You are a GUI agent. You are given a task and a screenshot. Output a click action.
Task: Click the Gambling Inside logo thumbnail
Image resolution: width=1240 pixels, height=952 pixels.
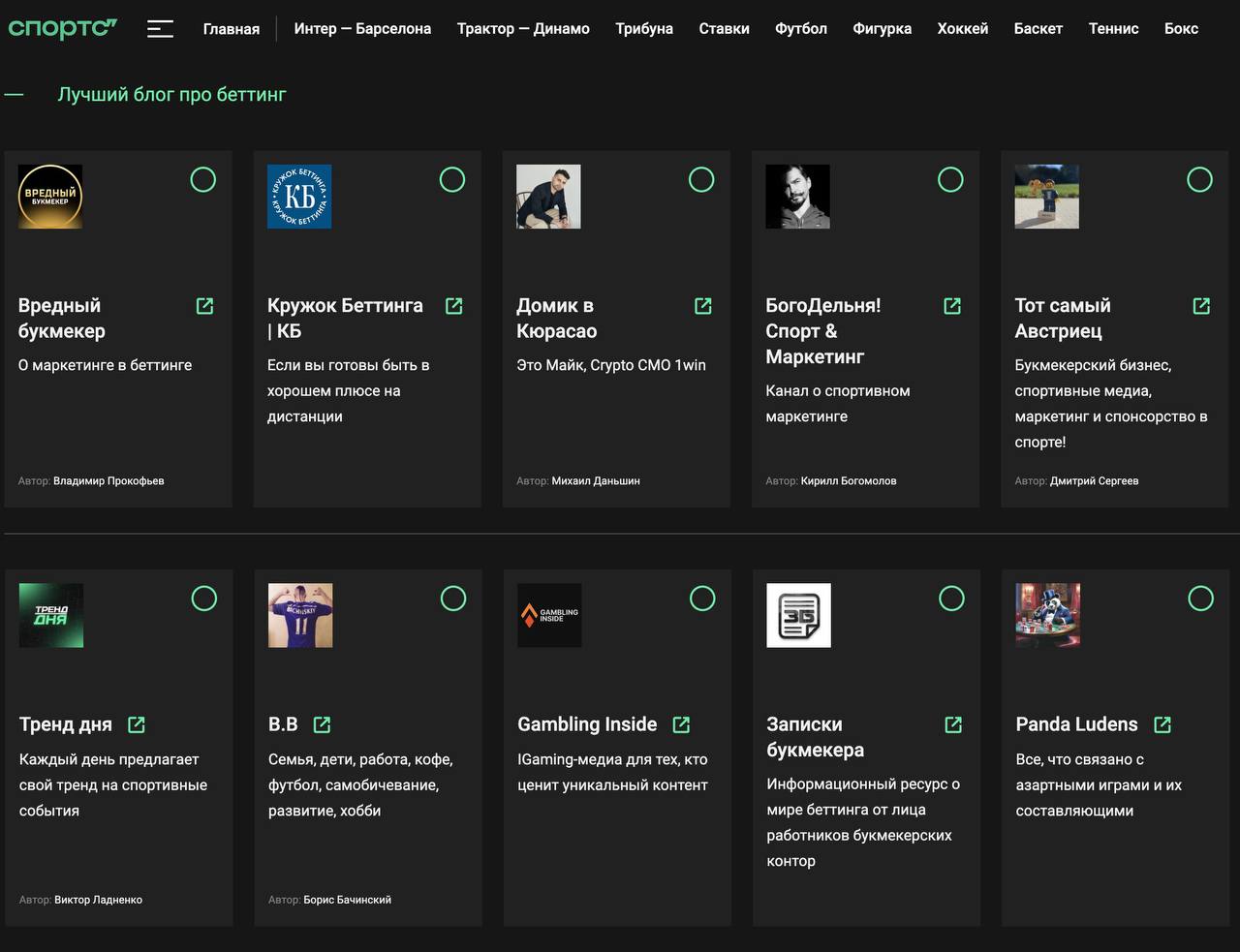click(549, 615)
